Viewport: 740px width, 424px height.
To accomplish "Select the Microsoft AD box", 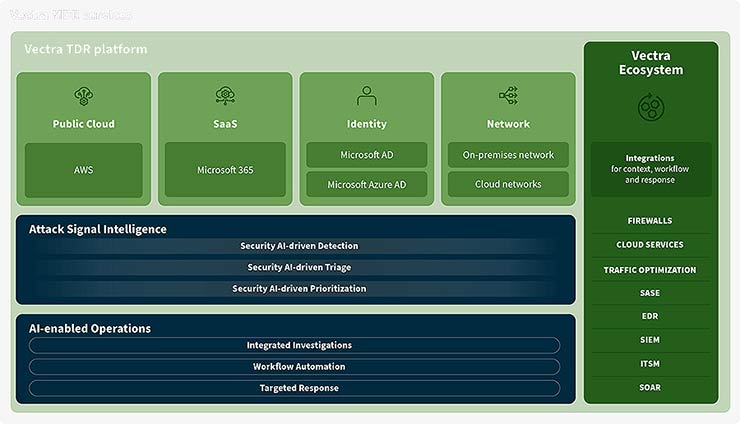I will click(x=367, y=155).
